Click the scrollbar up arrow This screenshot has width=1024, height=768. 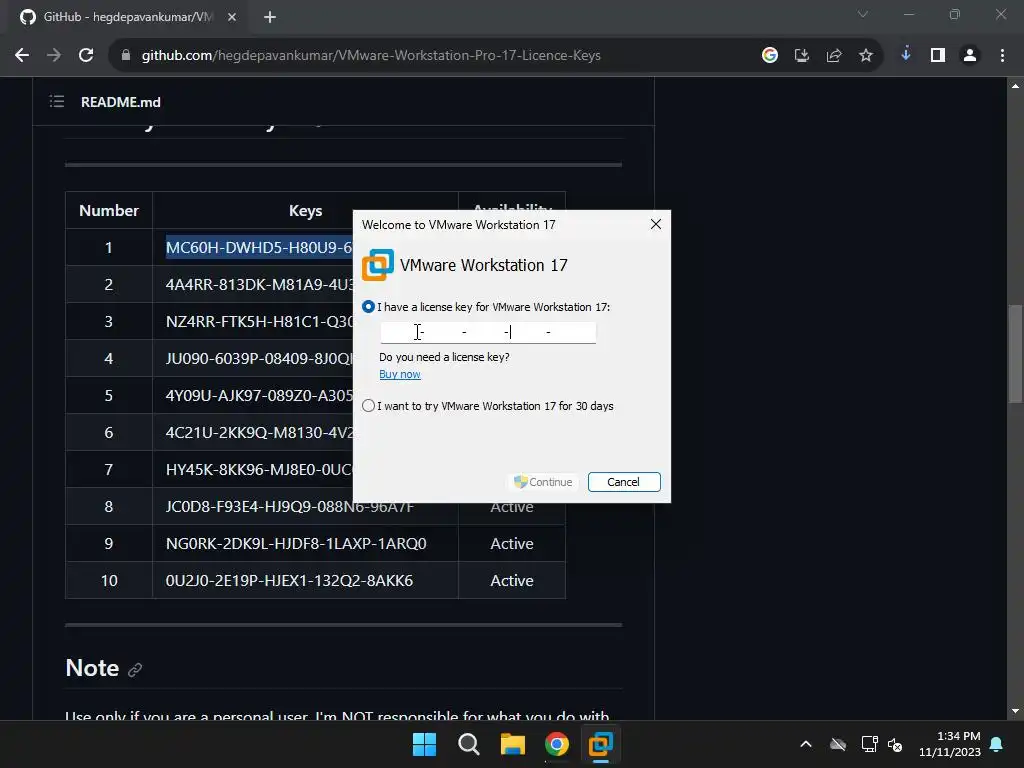tap(1015, 86)
